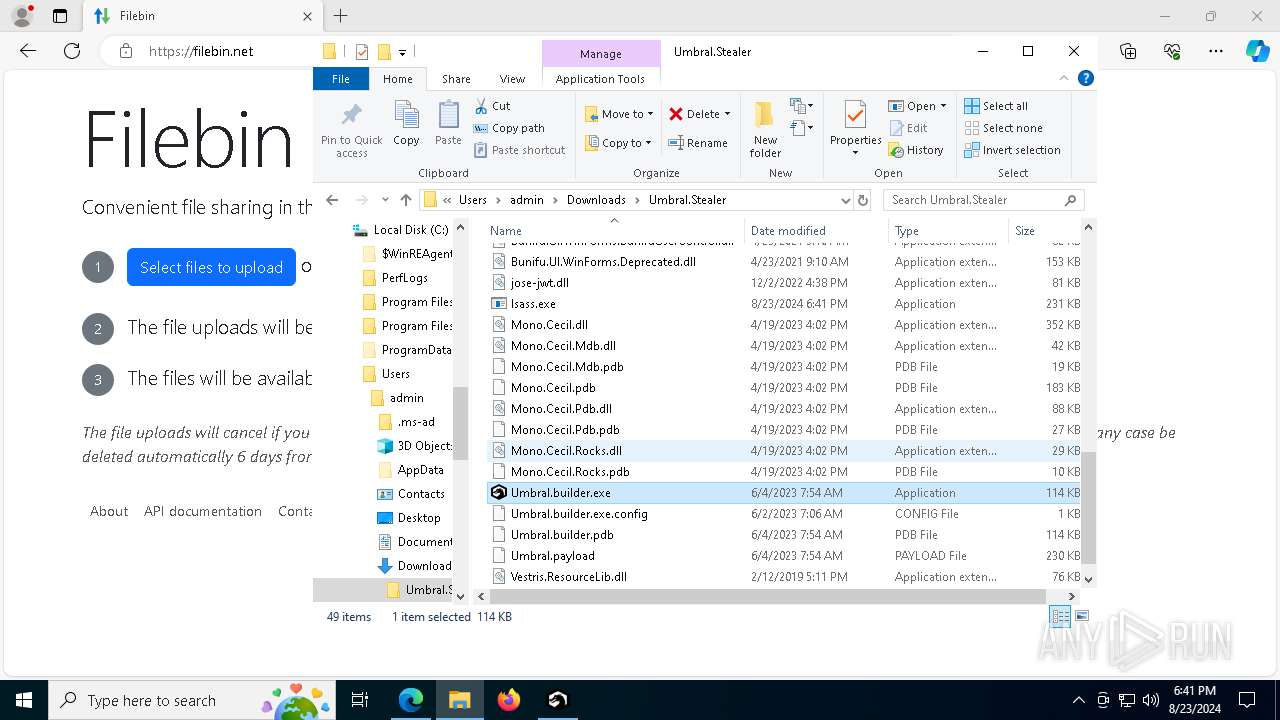Image resolution: width=1280 pixels, height=720 pixels.
Task: Click Select all in ribbon
Action: pyautogui.click(x=996, y=106)
